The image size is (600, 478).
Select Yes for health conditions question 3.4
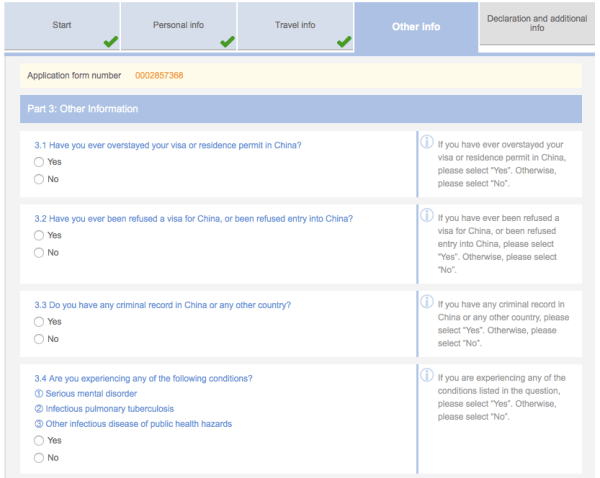click(x=39, y=440)
